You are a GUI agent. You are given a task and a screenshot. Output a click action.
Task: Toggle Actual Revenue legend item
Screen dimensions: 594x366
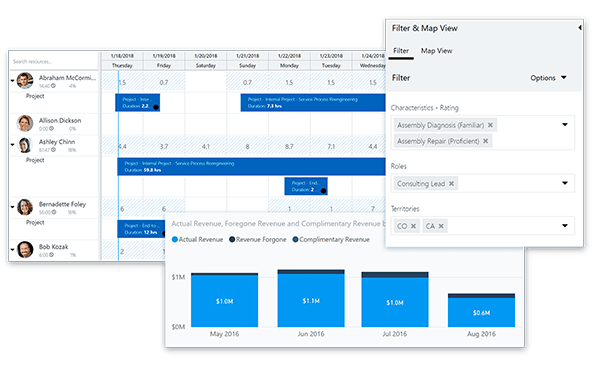pos(197,239)
